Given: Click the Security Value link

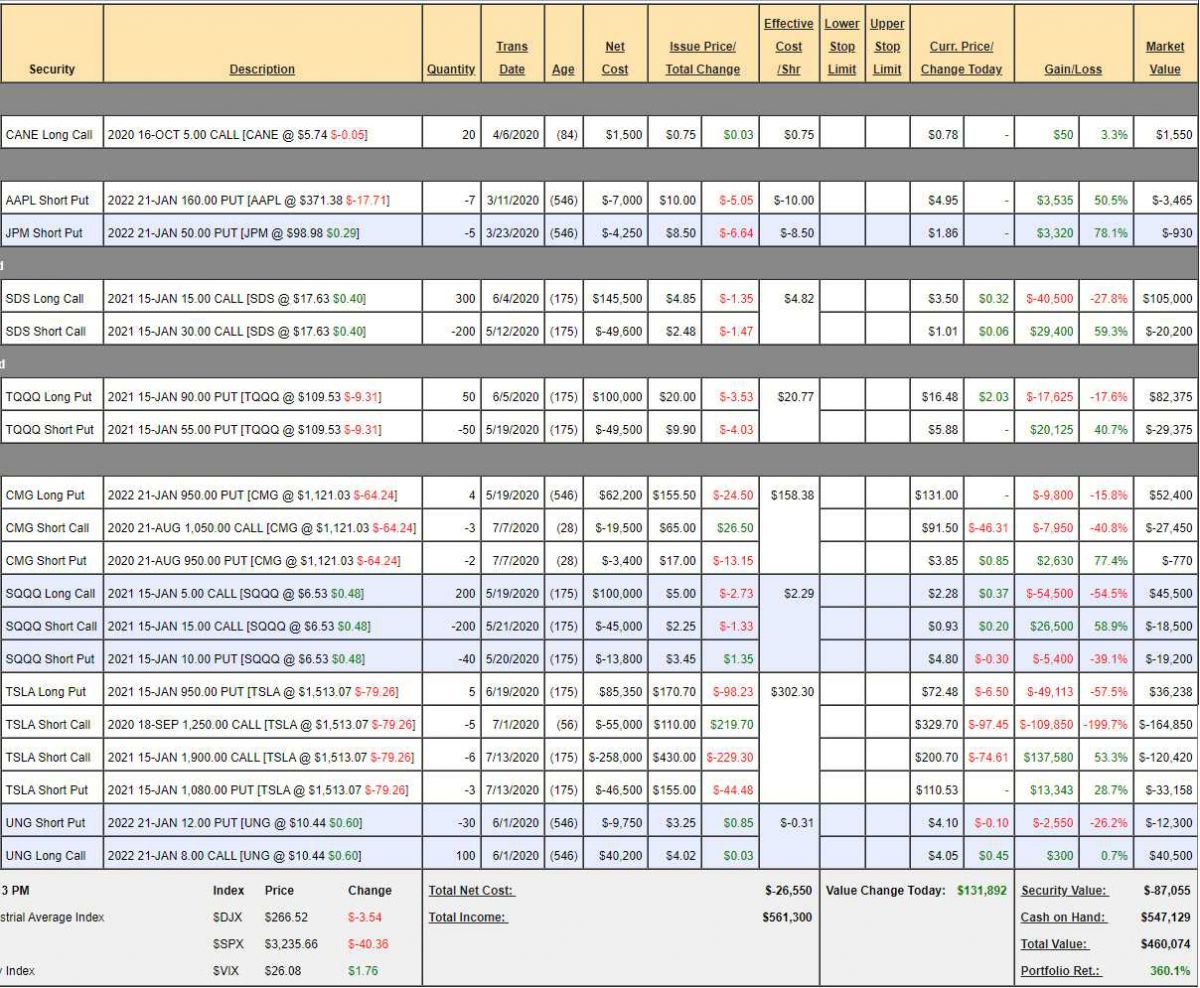Looking at the screenshot, I should (x=1063, y=890).
